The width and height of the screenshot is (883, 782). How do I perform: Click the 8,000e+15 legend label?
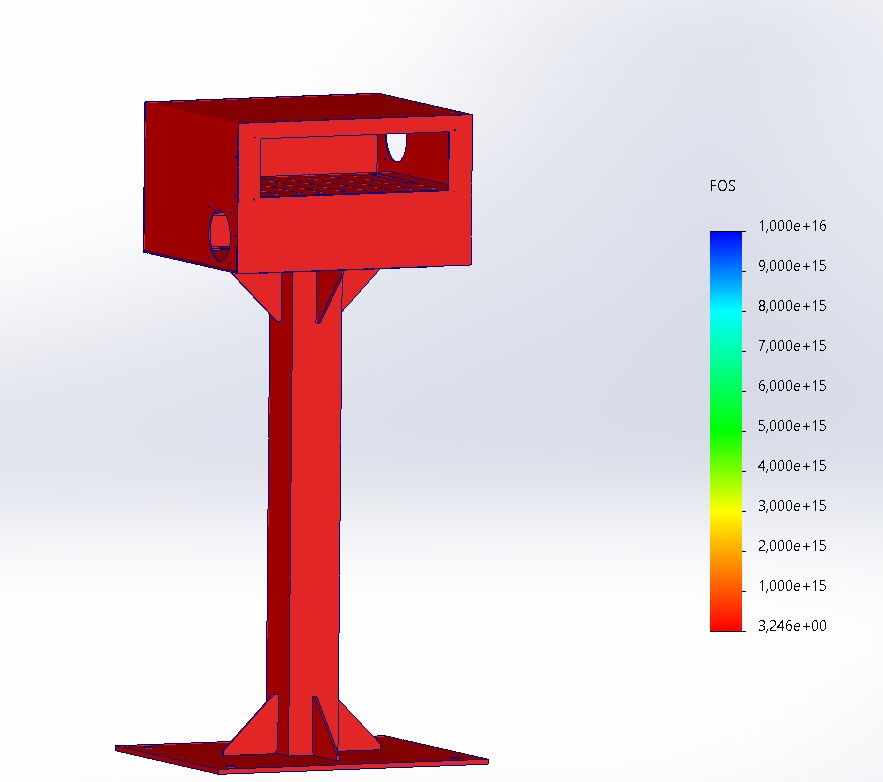pyautogui.click(x=792, y=306)
